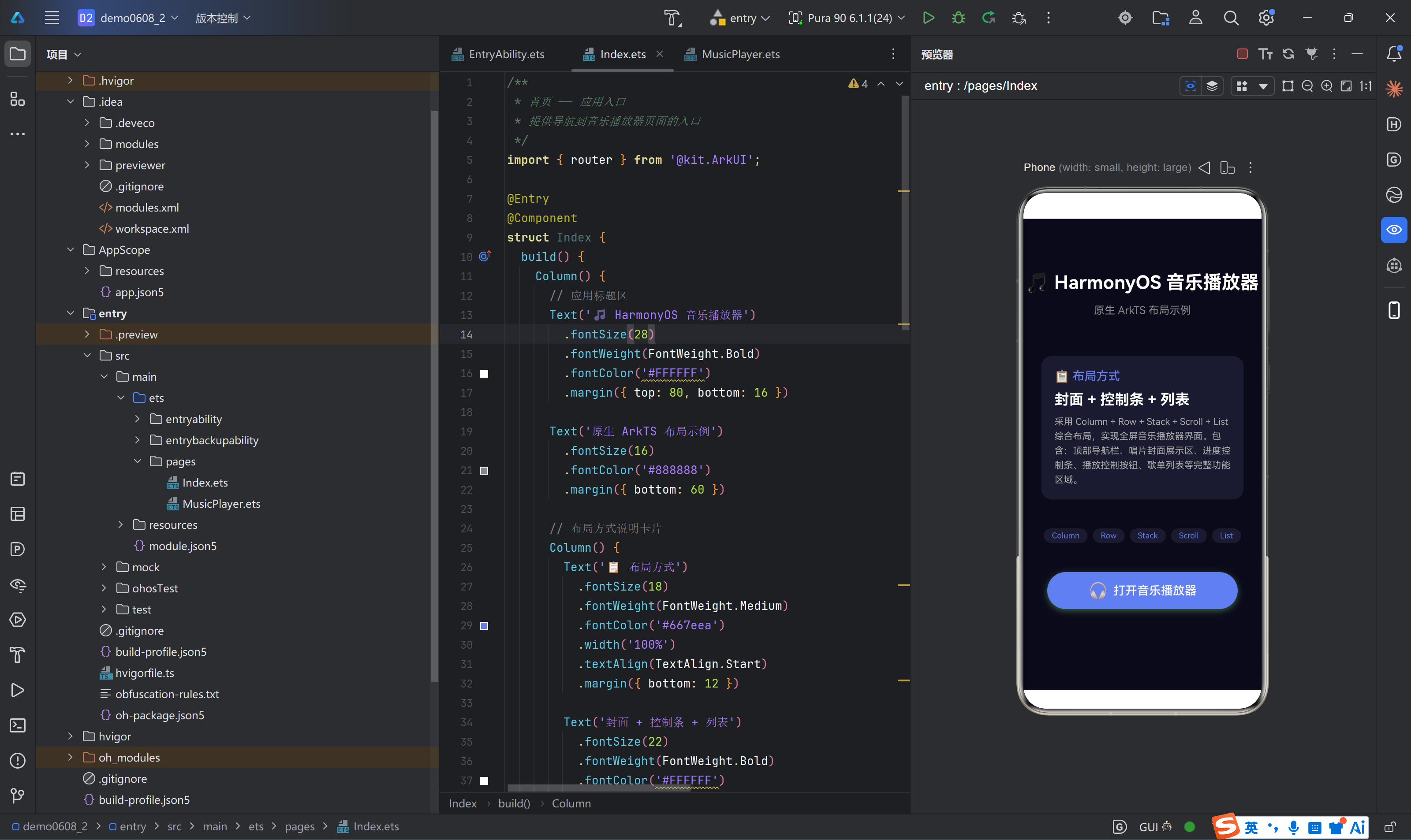Viewport: 1411px width, 840px height.
Task: Open the build hammer icon in top toolbar
Action: point(672,18)
